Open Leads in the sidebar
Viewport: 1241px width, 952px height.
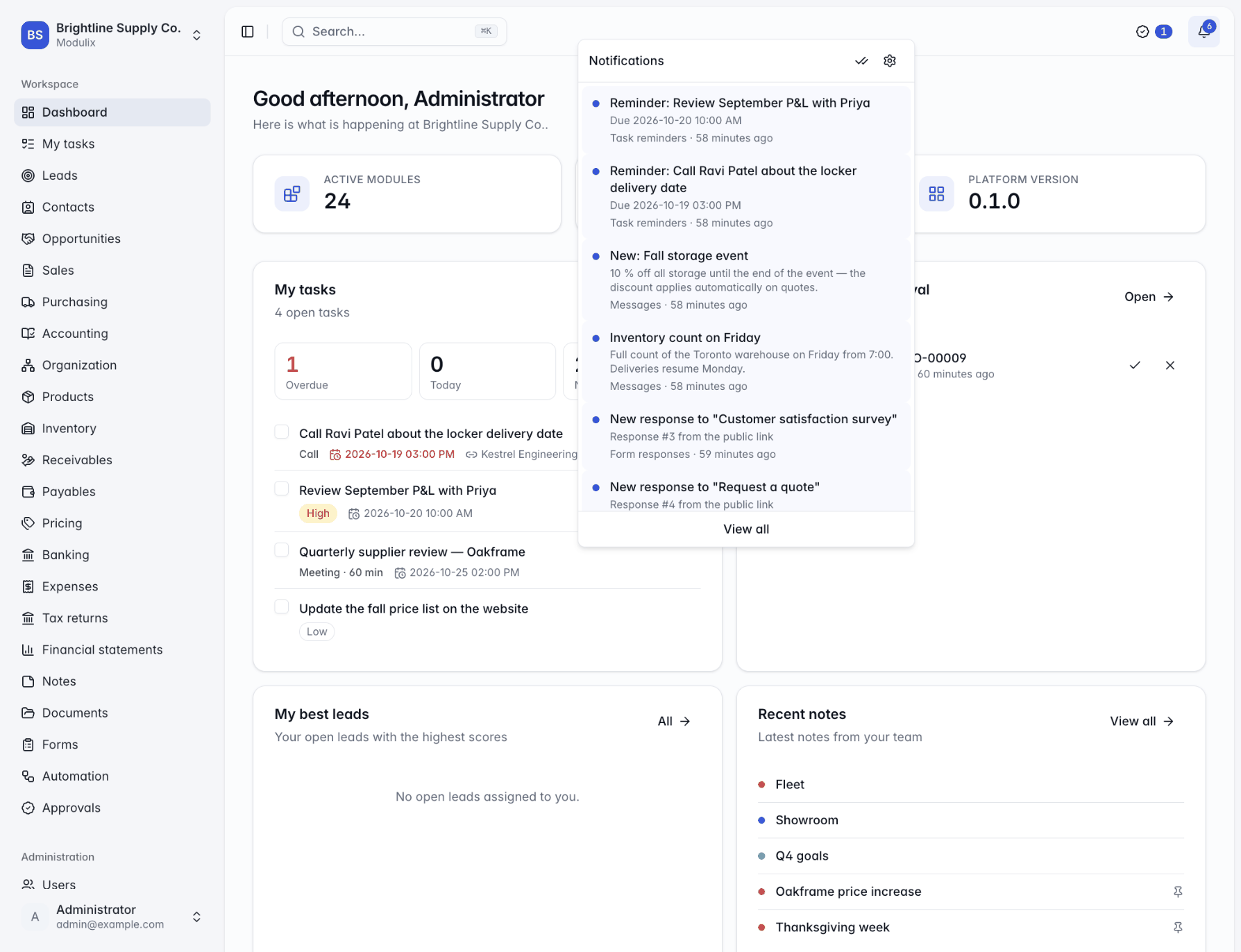pos(112,176)
